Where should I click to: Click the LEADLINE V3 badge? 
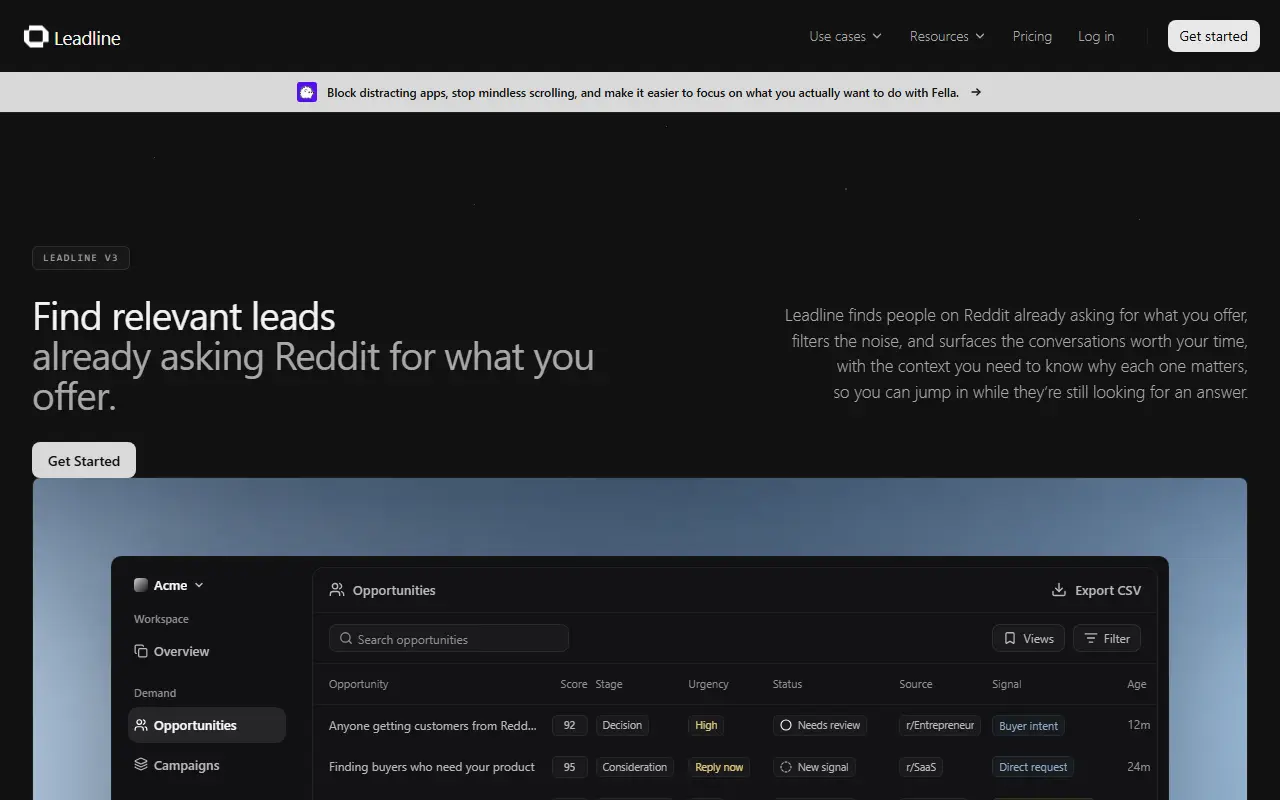point(81,258)
